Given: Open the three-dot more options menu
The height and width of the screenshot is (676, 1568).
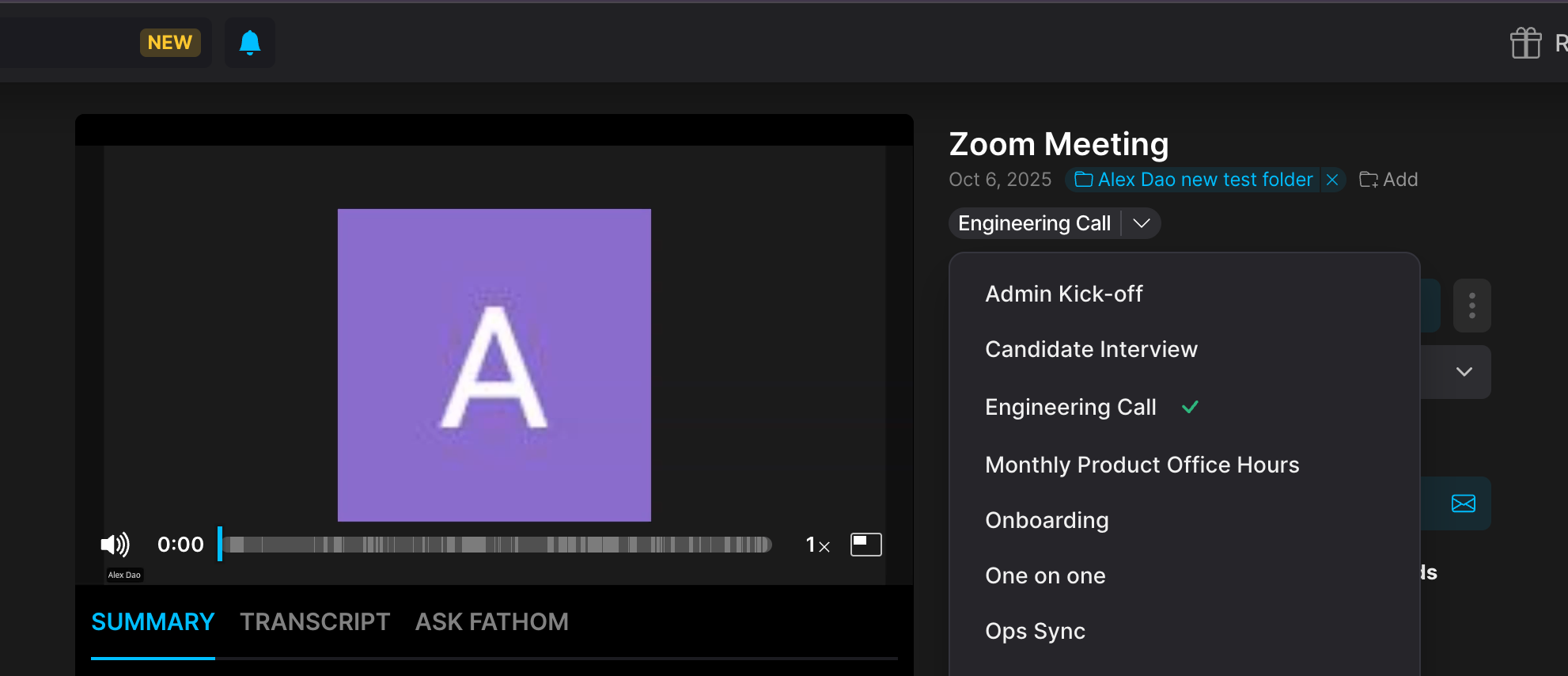Looking at the screenshot, I should pyautogui.click(x=1471, y=306).
